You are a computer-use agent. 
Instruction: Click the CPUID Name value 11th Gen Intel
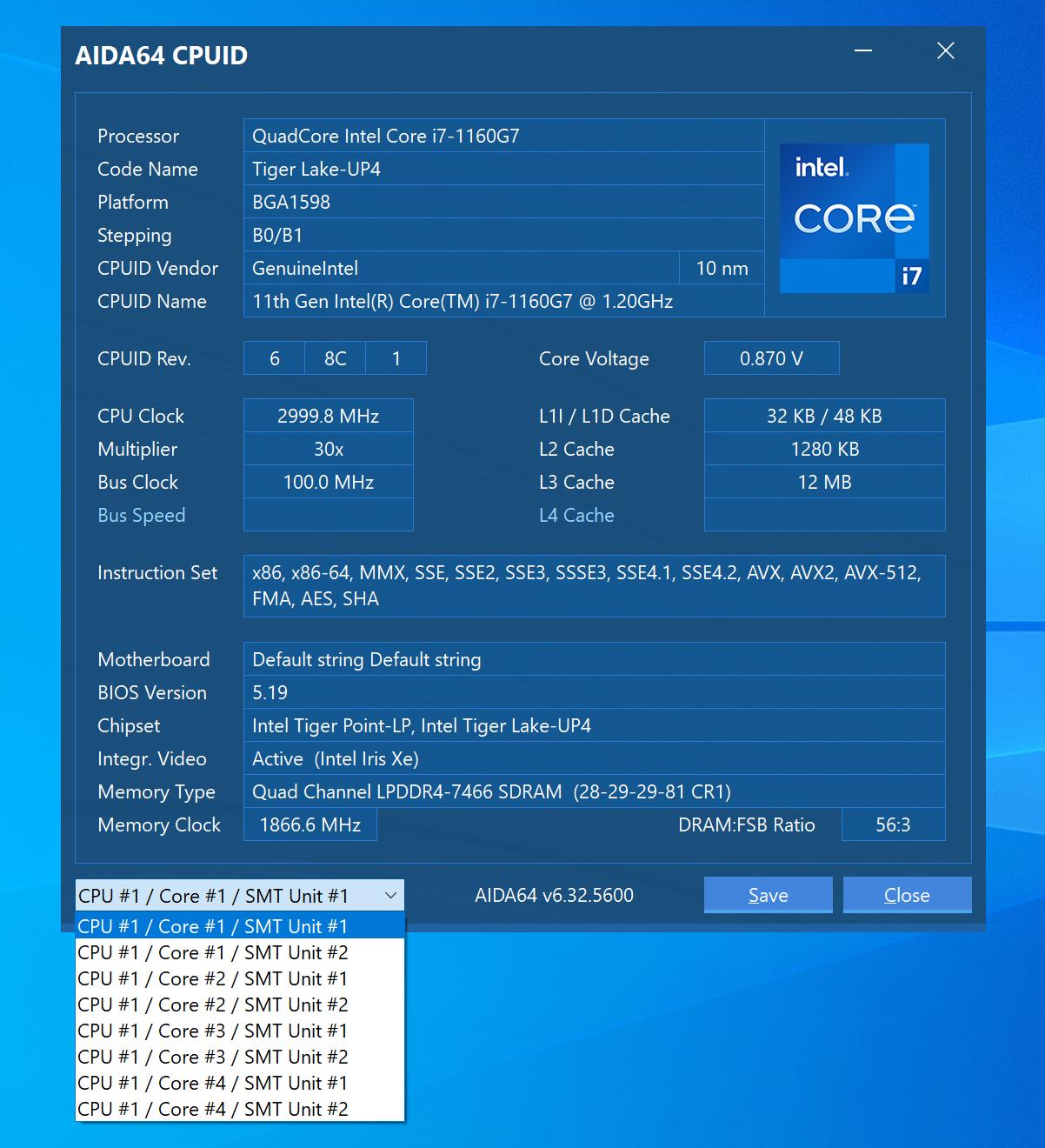click(503, 301)
